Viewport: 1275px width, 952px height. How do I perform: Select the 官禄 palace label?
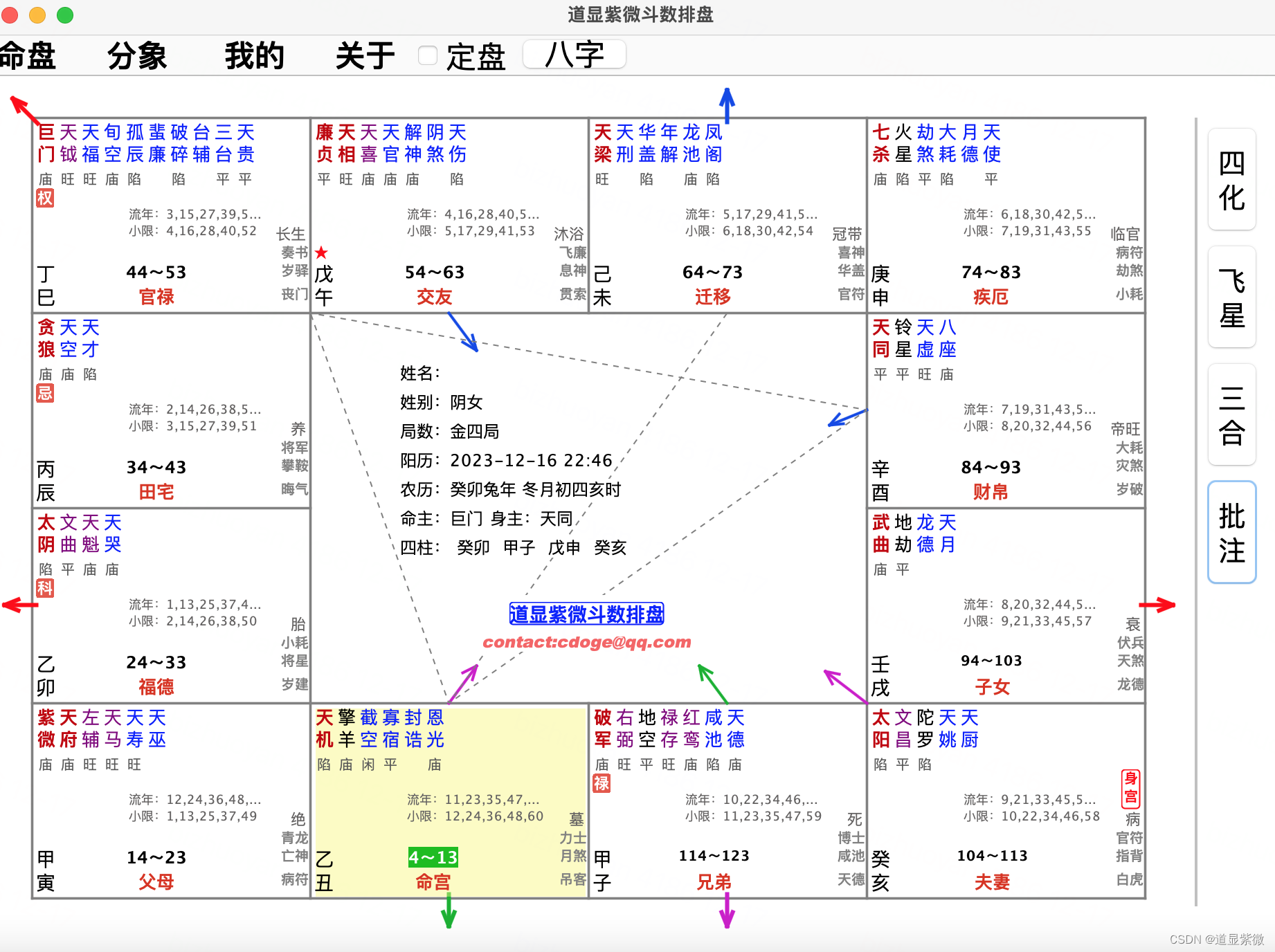click(x=156, y=297)
